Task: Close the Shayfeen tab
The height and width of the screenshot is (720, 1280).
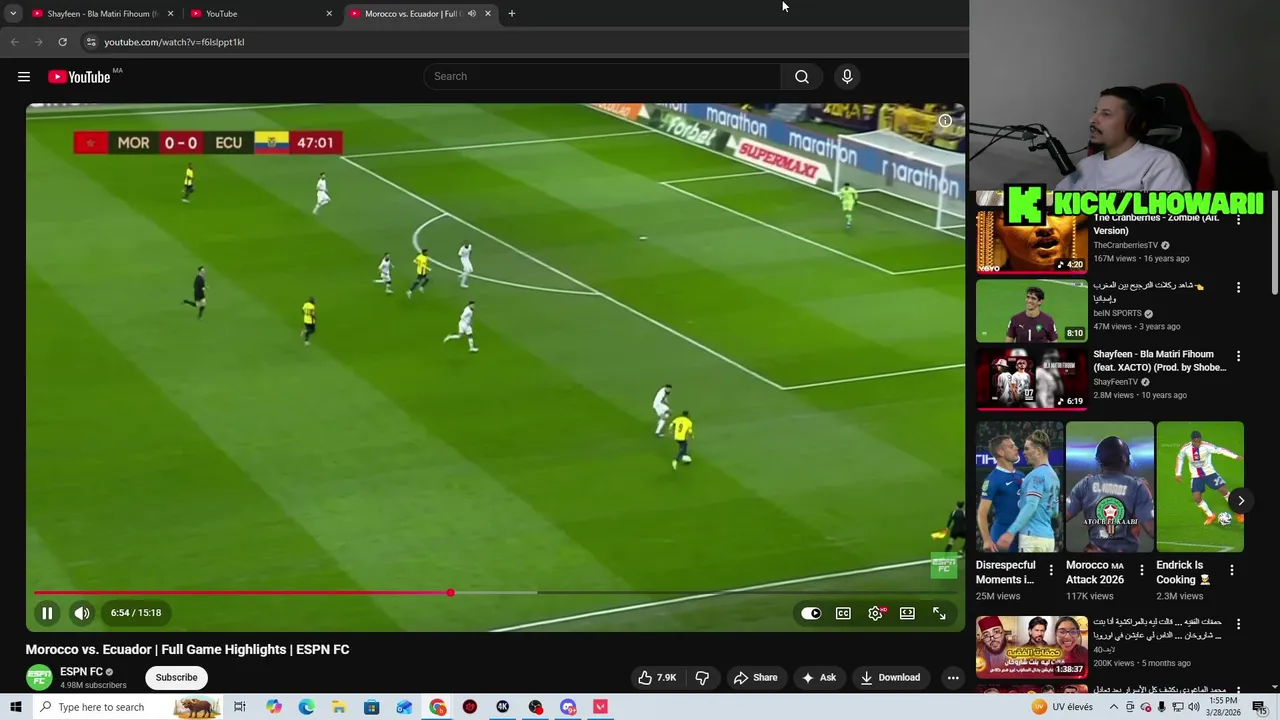Action: [x=170, y=14]
